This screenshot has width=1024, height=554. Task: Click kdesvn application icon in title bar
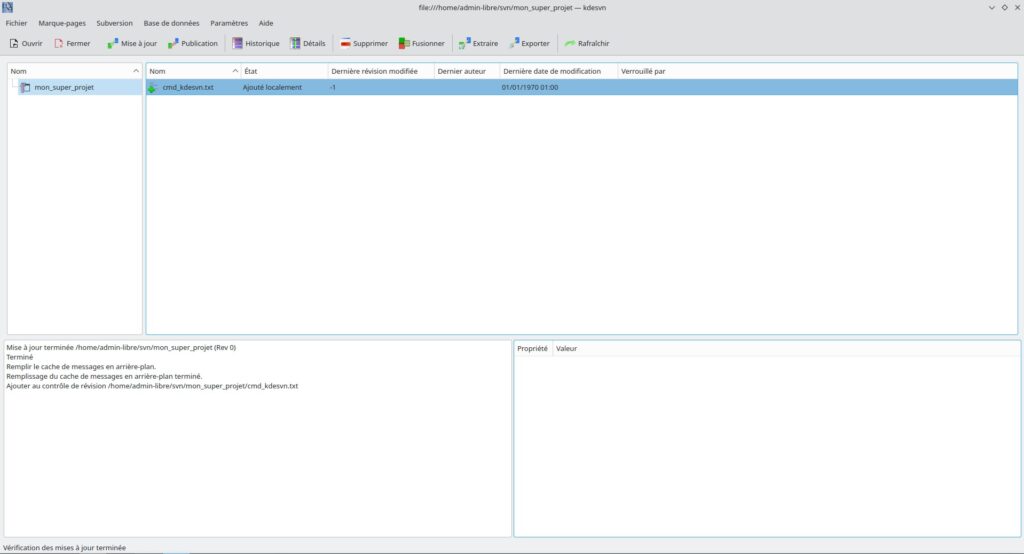click(7, 7)
